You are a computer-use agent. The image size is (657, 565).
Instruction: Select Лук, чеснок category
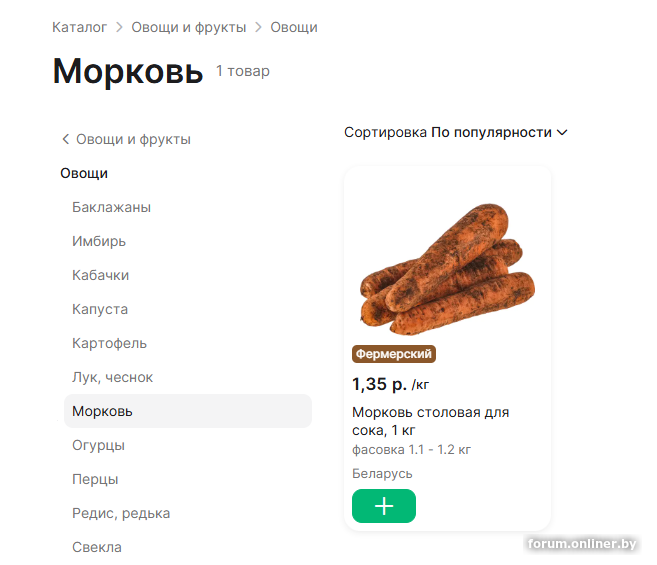112,377
